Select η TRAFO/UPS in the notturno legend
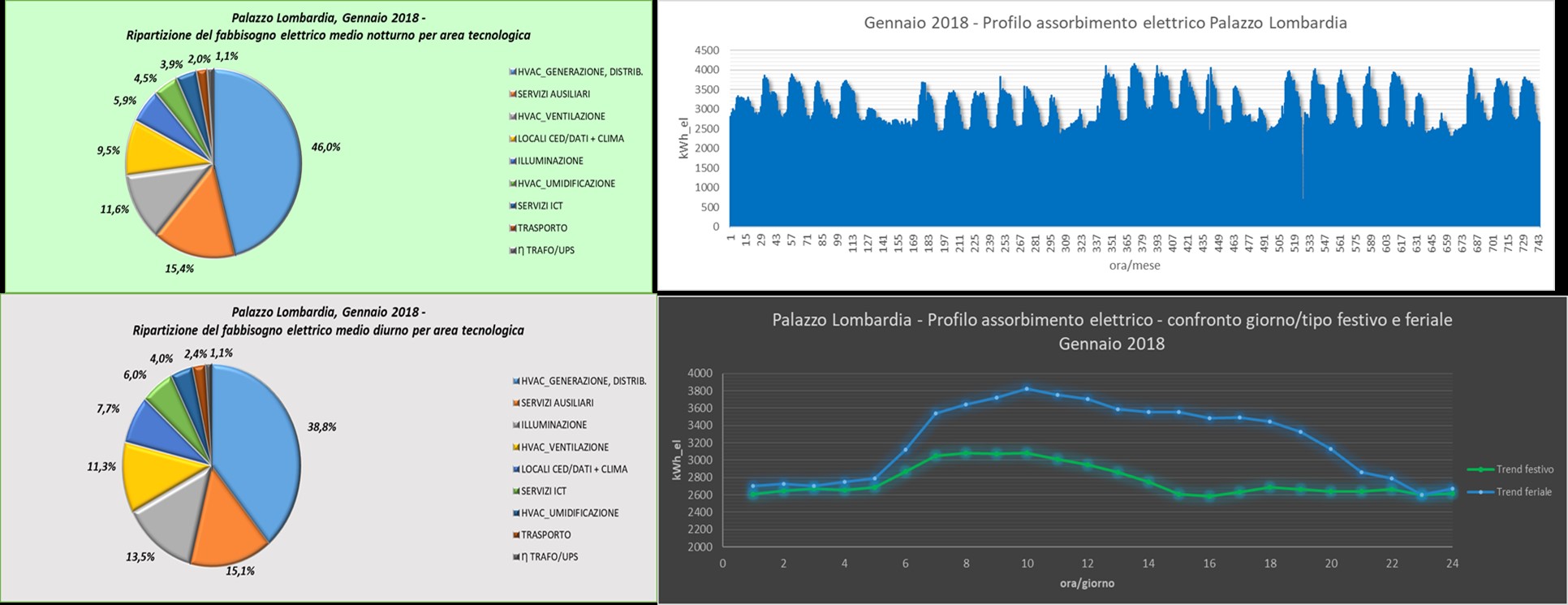 pos(541,250)
